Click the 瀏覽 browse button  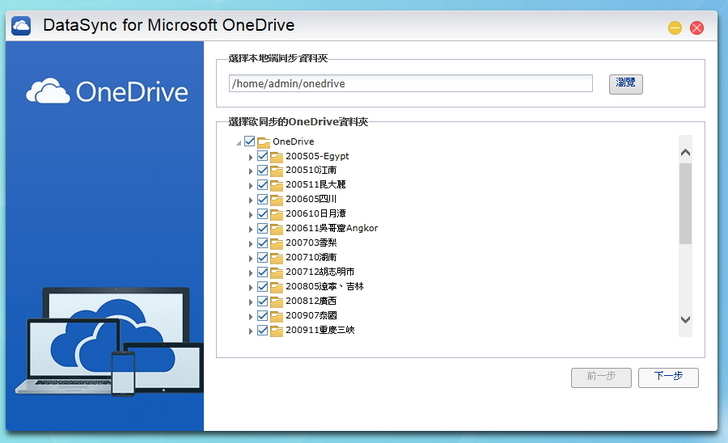point(625,84)
